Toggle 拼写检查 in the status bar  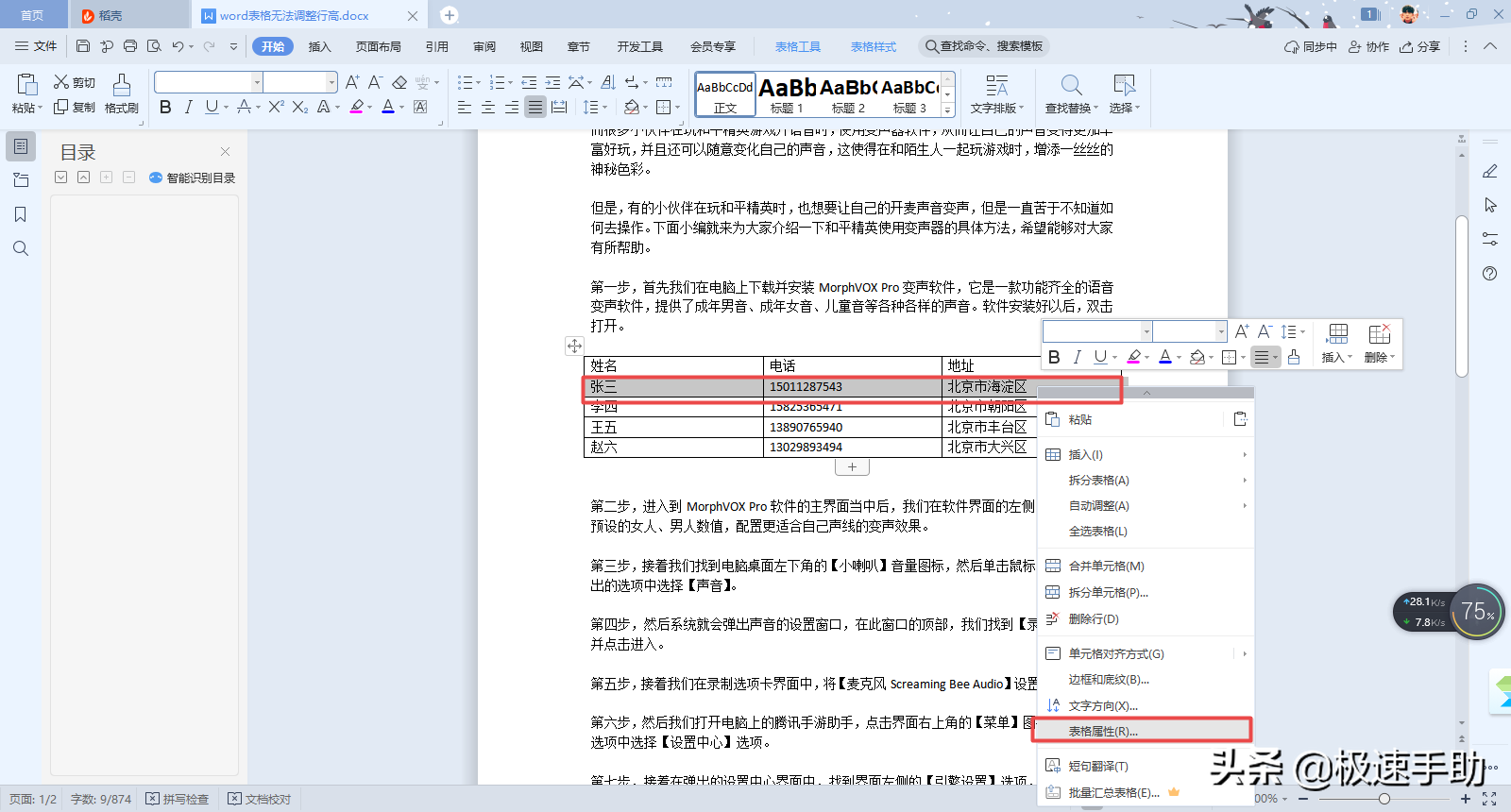click(x=178, y=799)
